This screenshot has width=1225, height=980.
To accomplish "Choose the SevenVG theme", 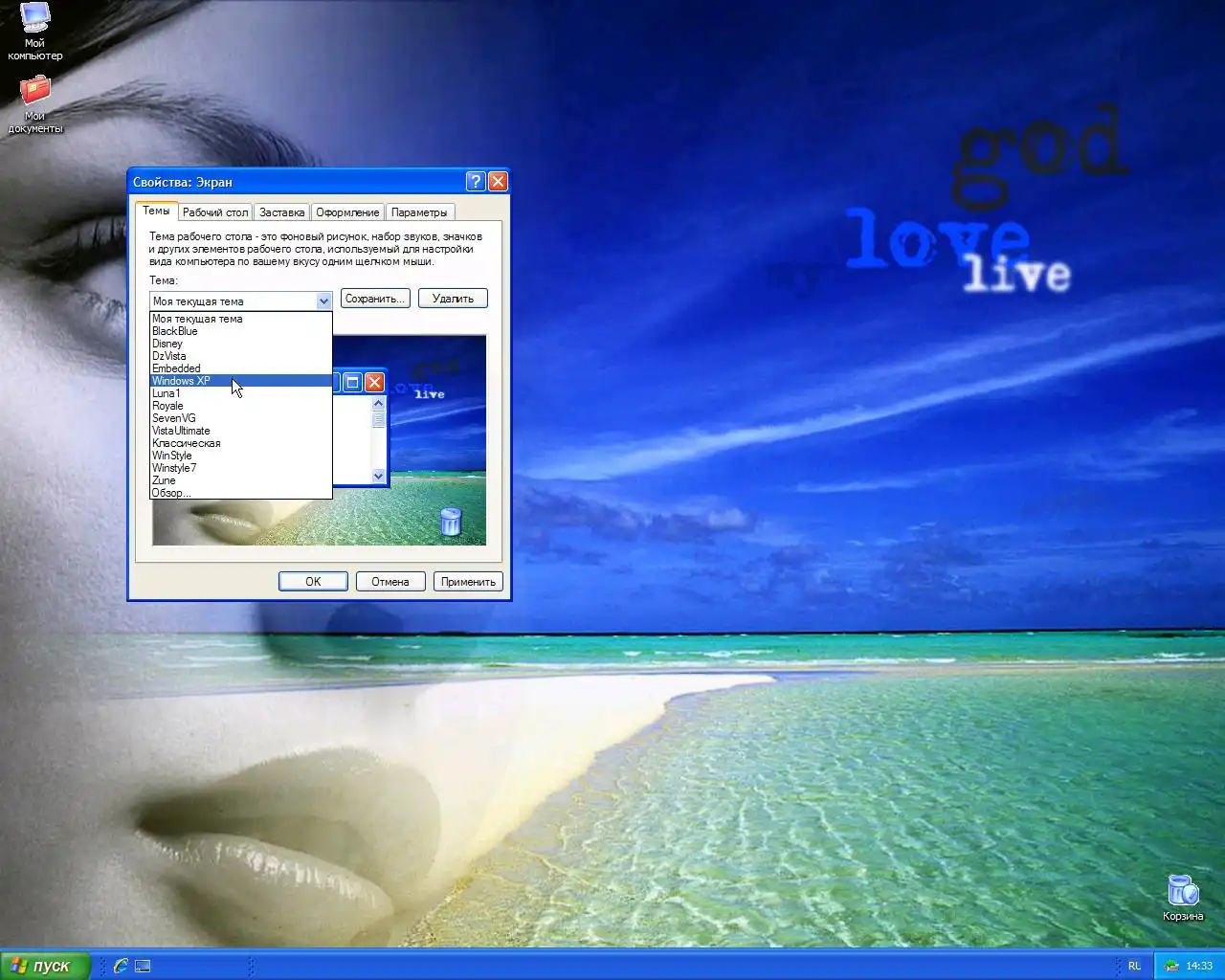I will click(x=241, y=418).
